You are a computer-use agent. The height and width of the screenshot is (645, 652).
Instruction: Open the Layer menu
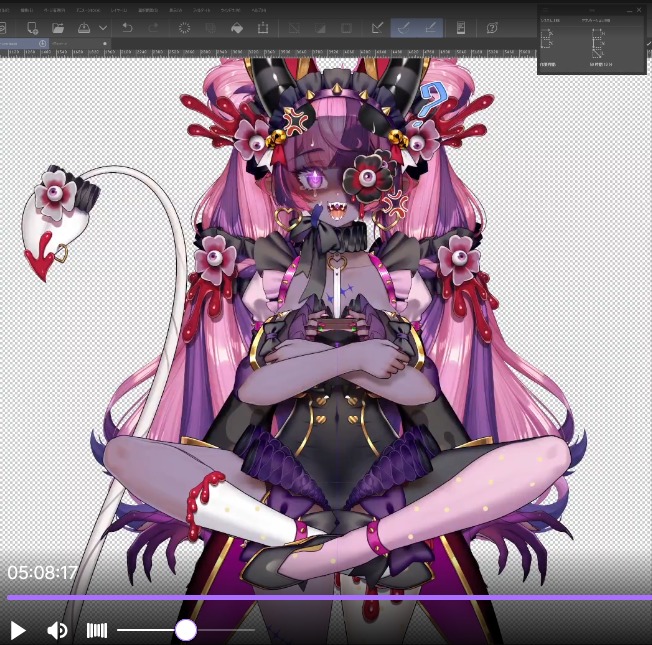coord(119,10)
